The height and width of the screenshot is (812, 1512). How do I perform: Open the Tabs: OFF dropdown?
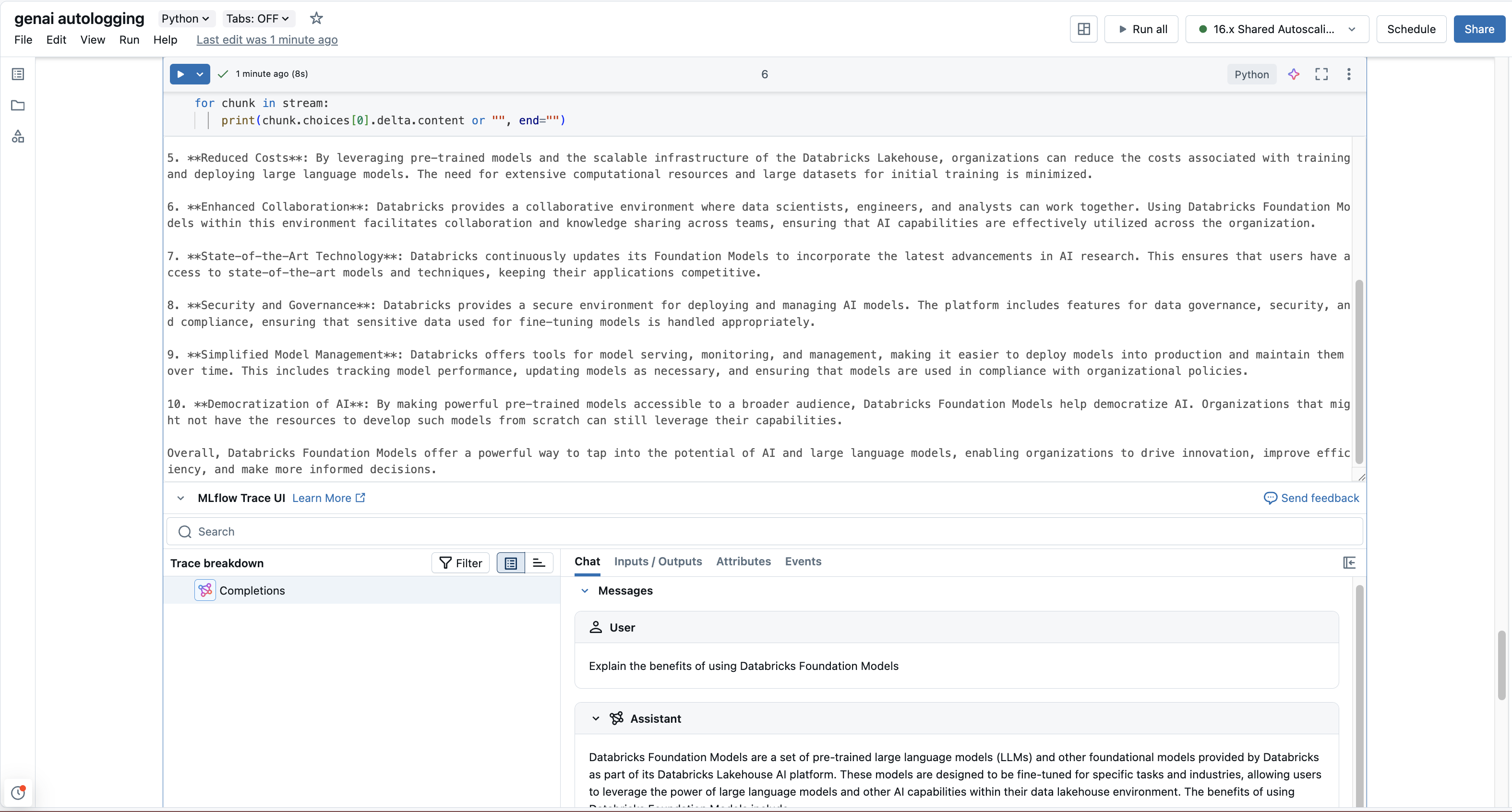click(258, 19)
